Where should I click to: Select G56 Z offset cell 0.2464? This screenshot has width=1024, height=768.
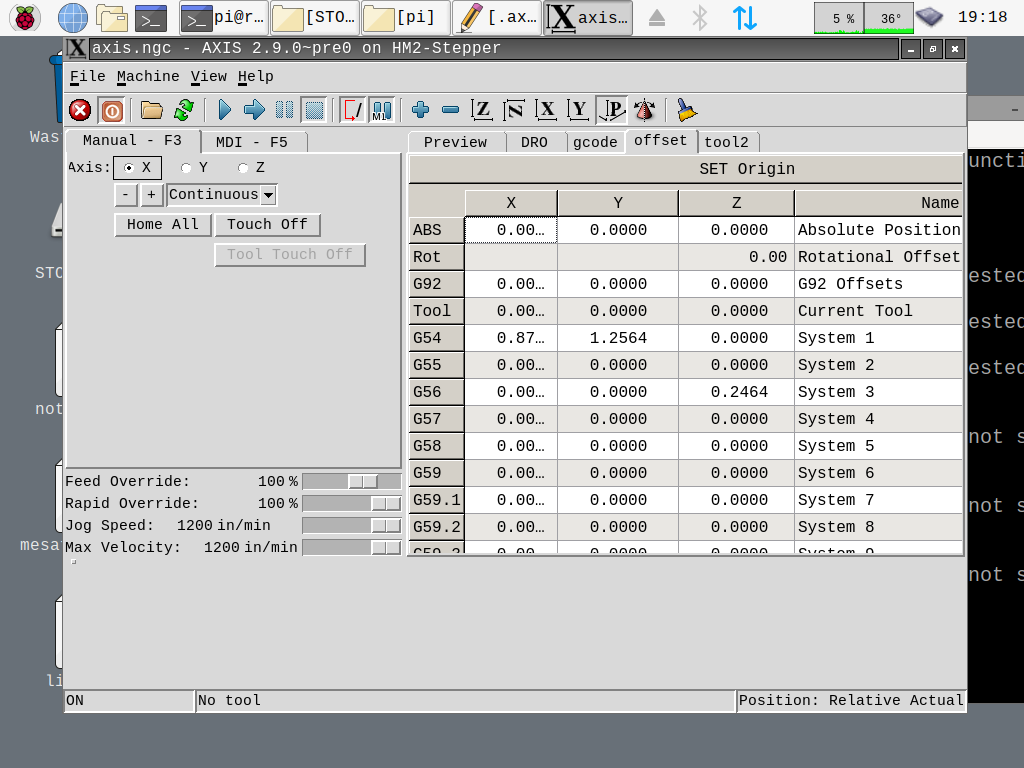[737, 392]
